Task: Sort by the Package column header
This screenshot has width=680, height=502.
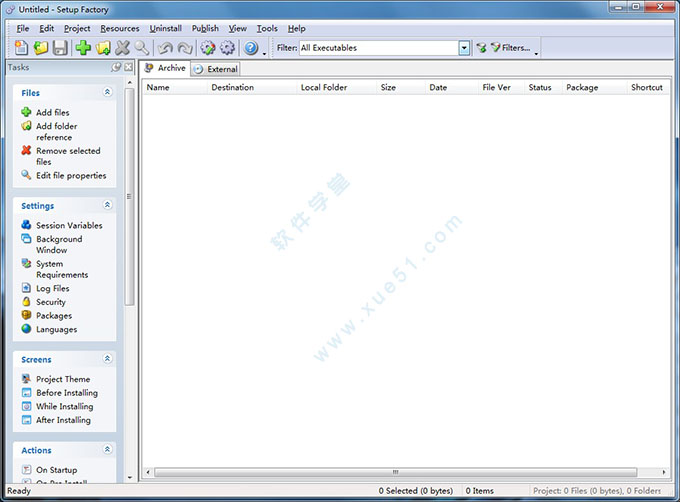Action: 595,88
